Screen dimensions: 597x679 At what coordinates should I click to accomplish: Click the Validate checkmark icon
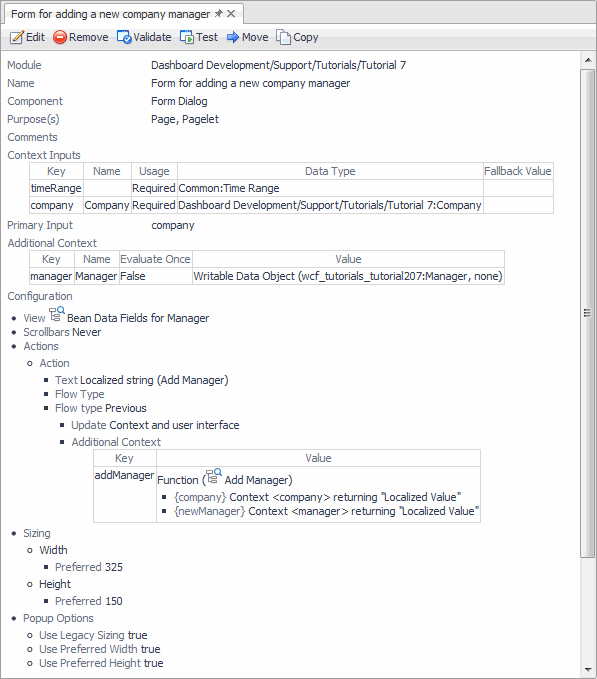tap(124, 37)
